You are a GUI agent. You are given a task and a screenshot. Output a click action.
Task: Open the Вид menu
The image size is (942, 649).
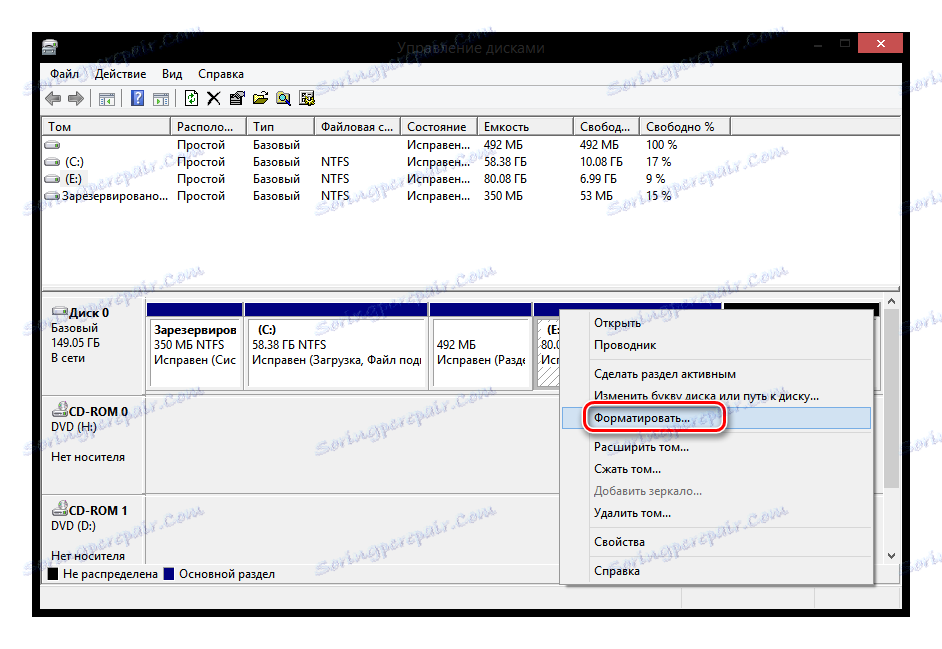click(x=172, y=74)
